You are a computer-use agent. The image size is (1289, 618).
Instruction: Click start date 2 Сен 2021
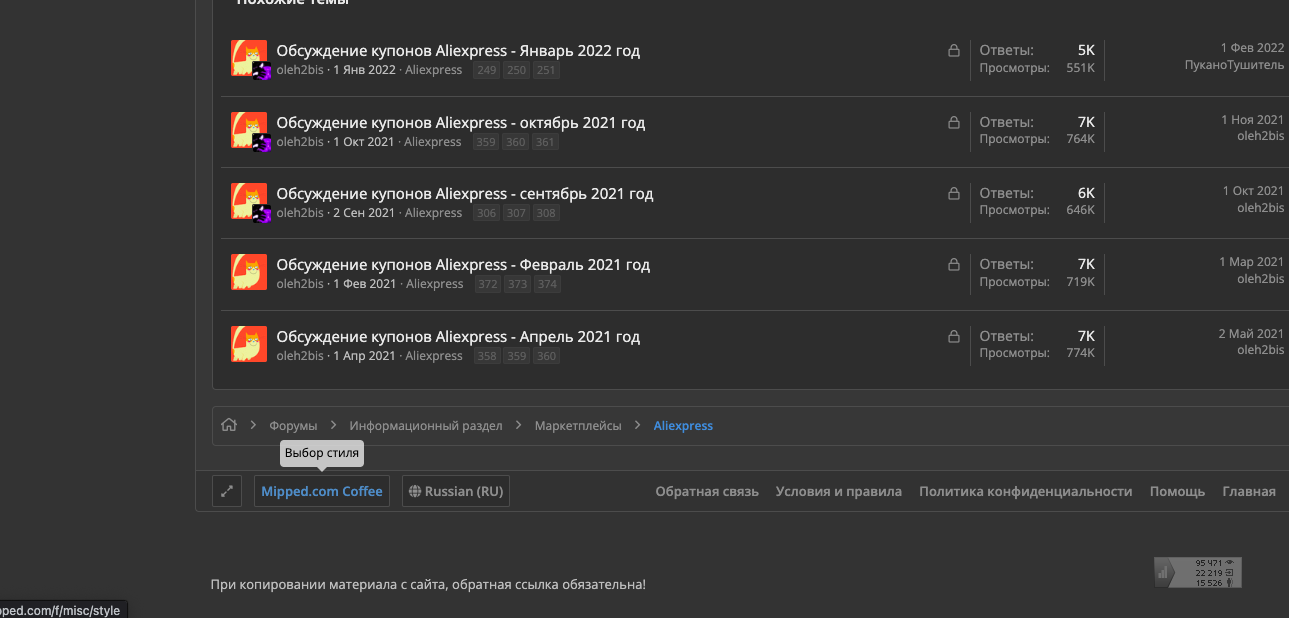click(x=364, y=213)
